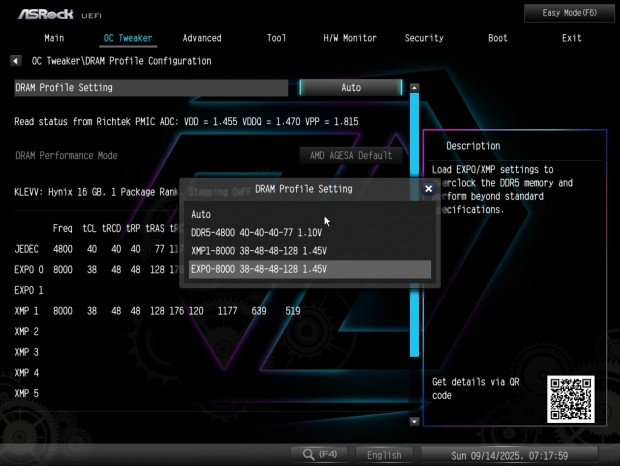Screen dimensions: 620x466
Task: Select Auto in the profile popup list
Action: coord(310,214)
